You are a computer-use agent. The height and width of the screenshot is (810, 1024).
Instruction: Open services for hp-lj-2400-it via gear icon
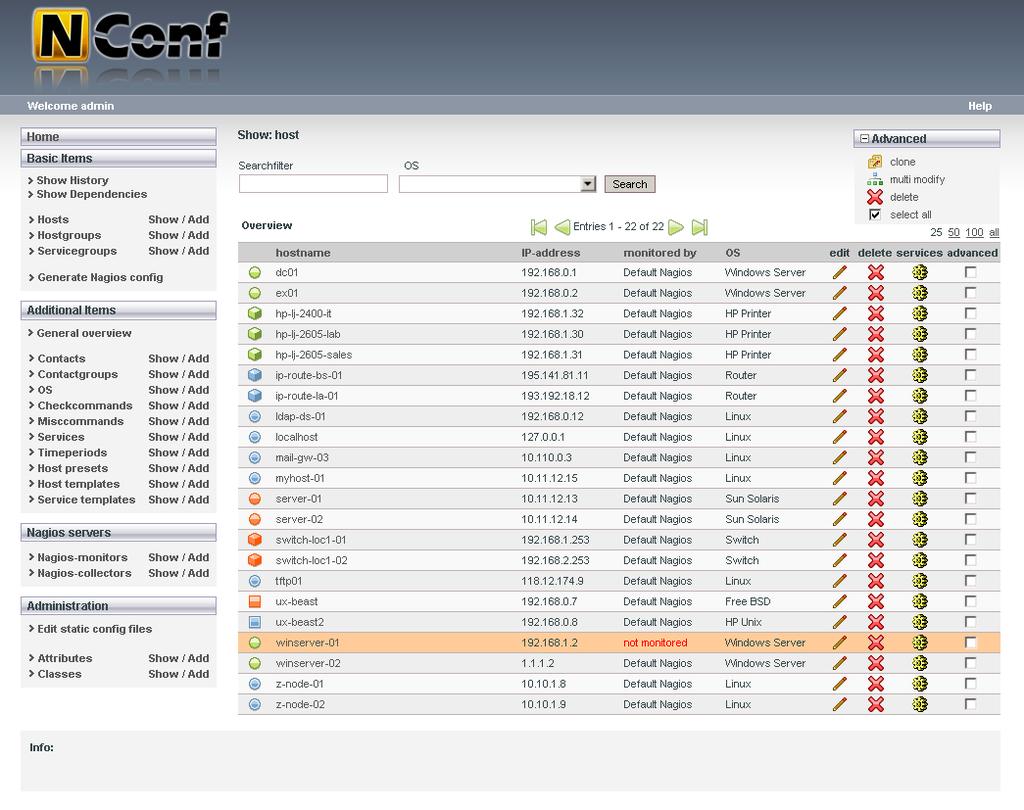pos(920,314)
